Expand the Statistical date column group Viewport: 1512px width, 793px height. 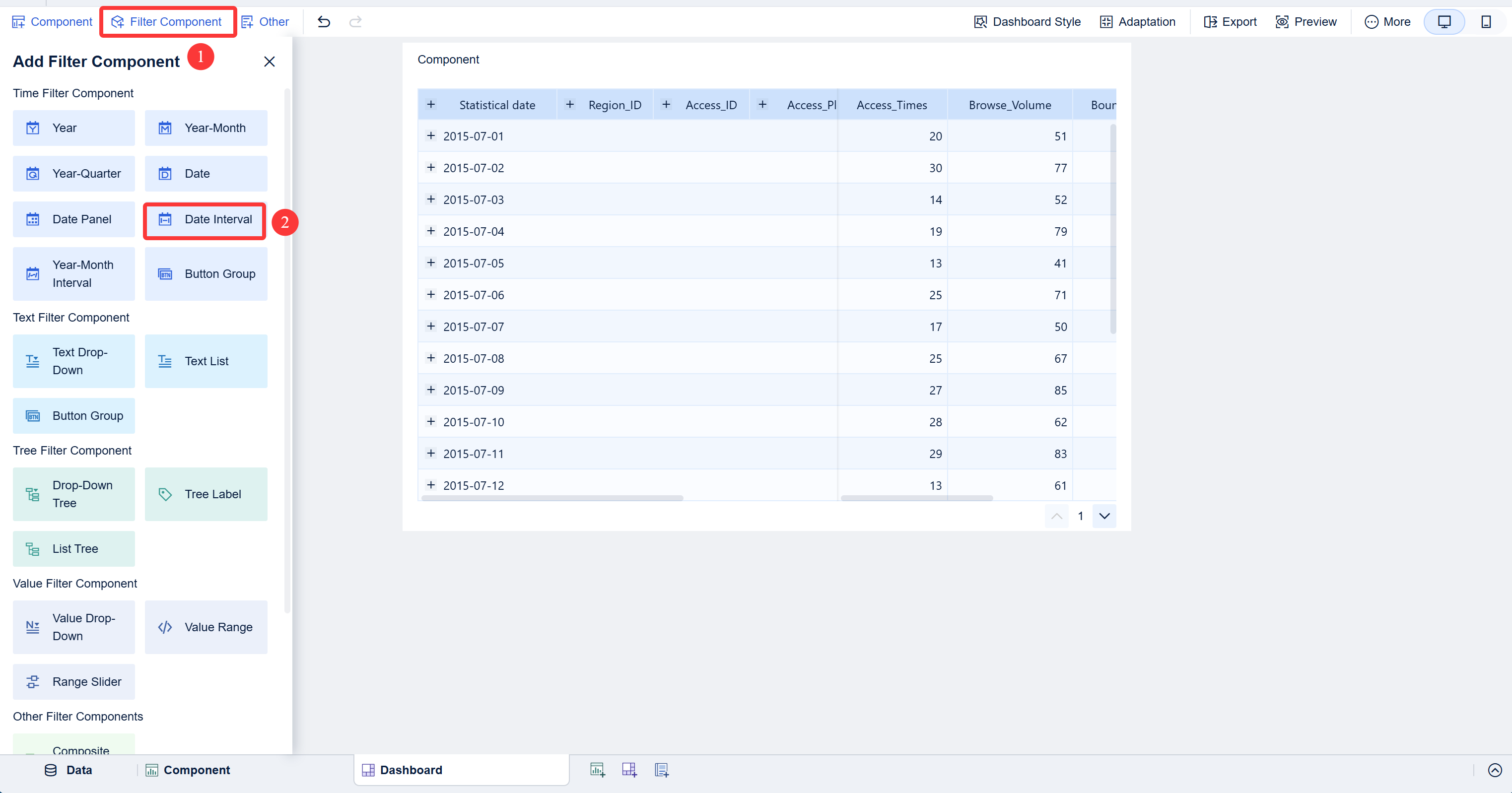click(431, 105)
